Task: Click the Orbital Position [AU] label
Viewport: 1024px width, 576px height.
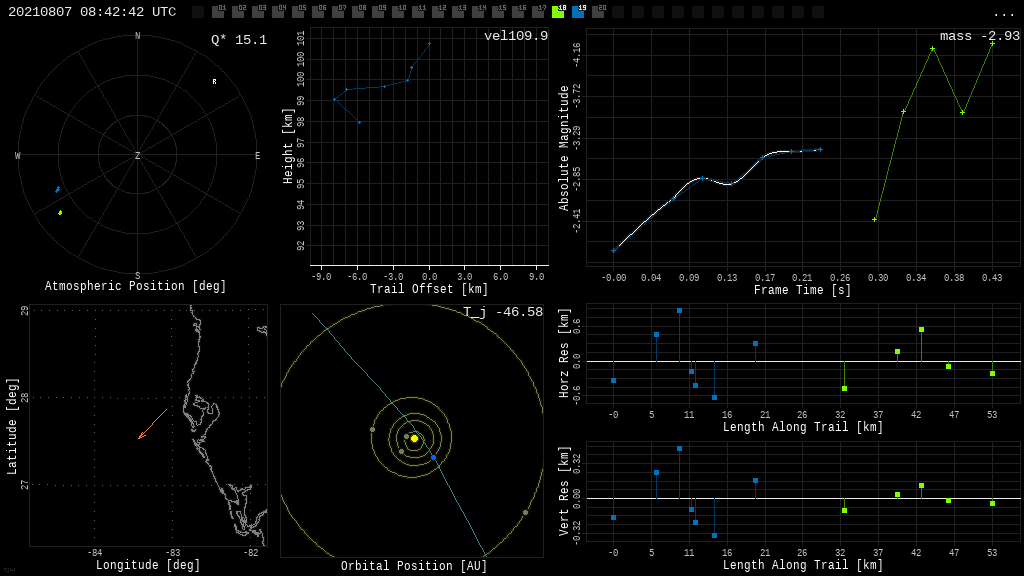Action: (x=414, y=566)
